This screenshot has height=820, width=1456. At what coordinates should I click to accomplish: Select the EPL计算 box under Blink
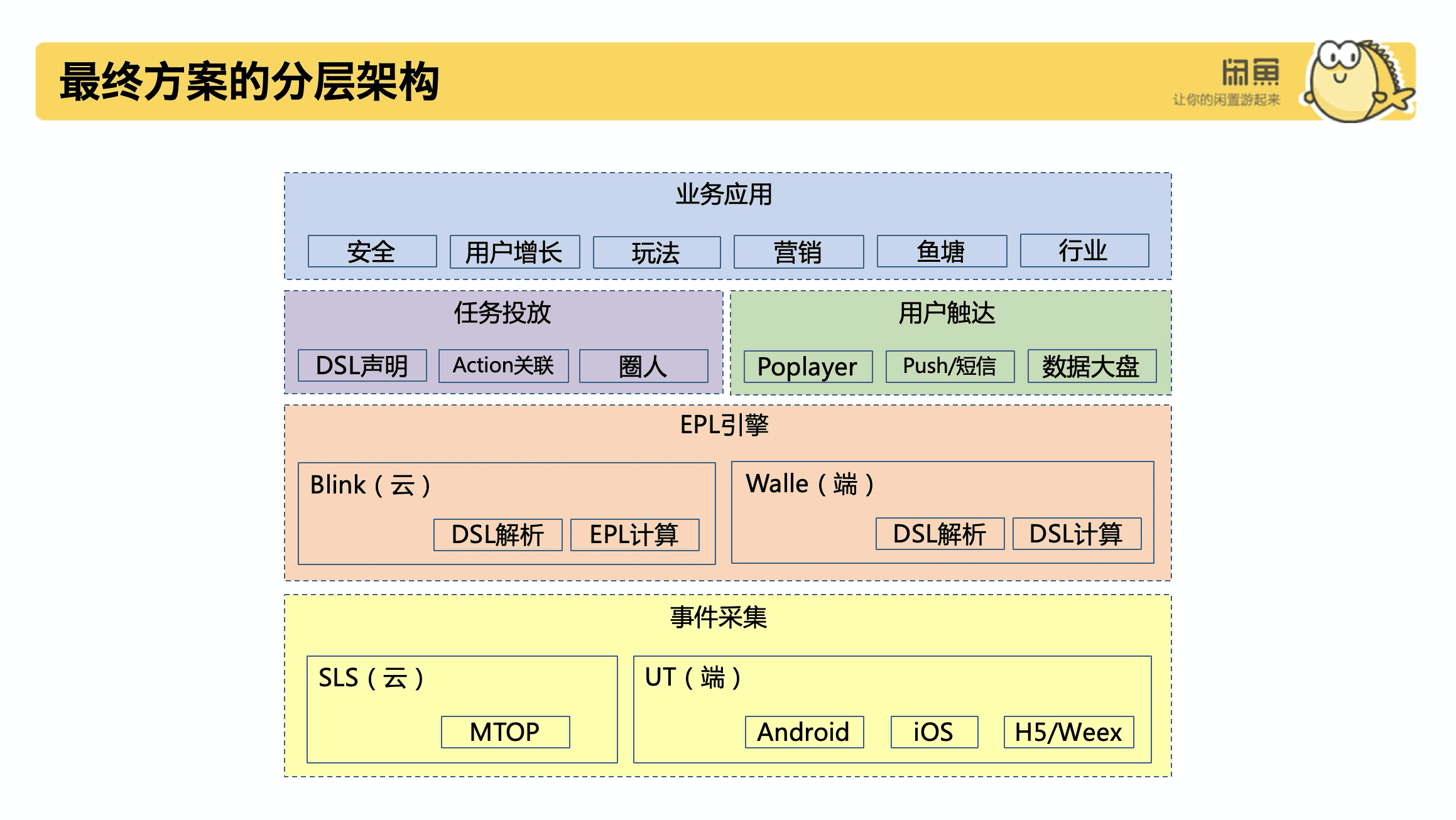[x=634, y=535]
